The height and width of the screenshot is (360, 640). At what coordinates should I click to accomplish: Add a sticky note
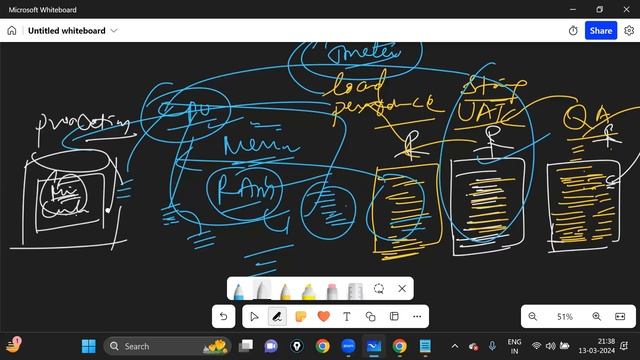click(300, 316)
